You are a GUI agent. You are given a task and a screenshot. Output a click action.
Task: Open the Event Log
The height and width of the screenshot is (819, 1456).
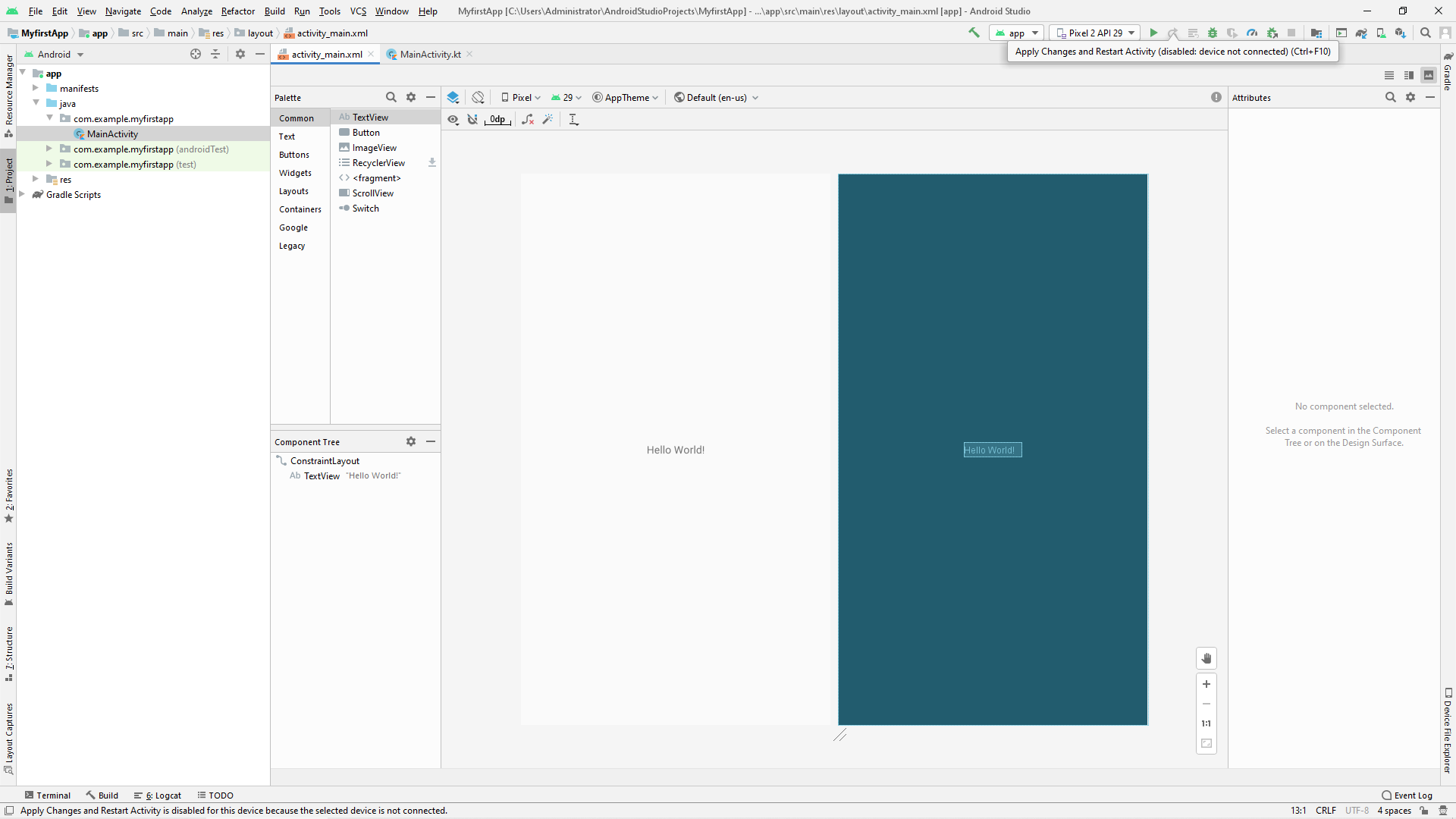1407,795
